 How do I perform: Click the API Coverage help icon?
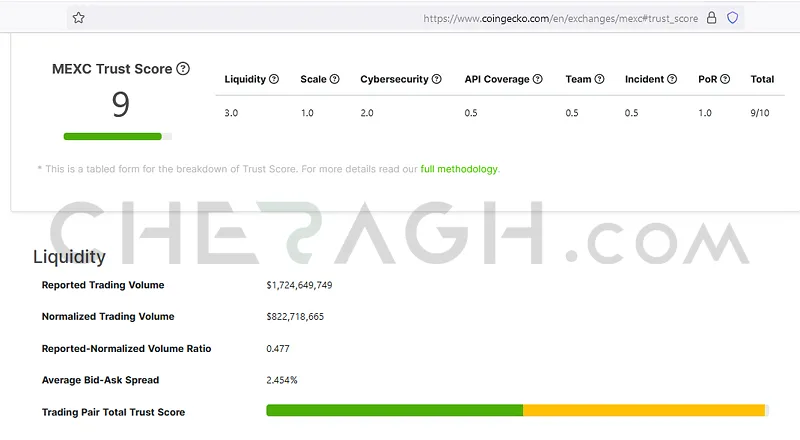(538, 79)
